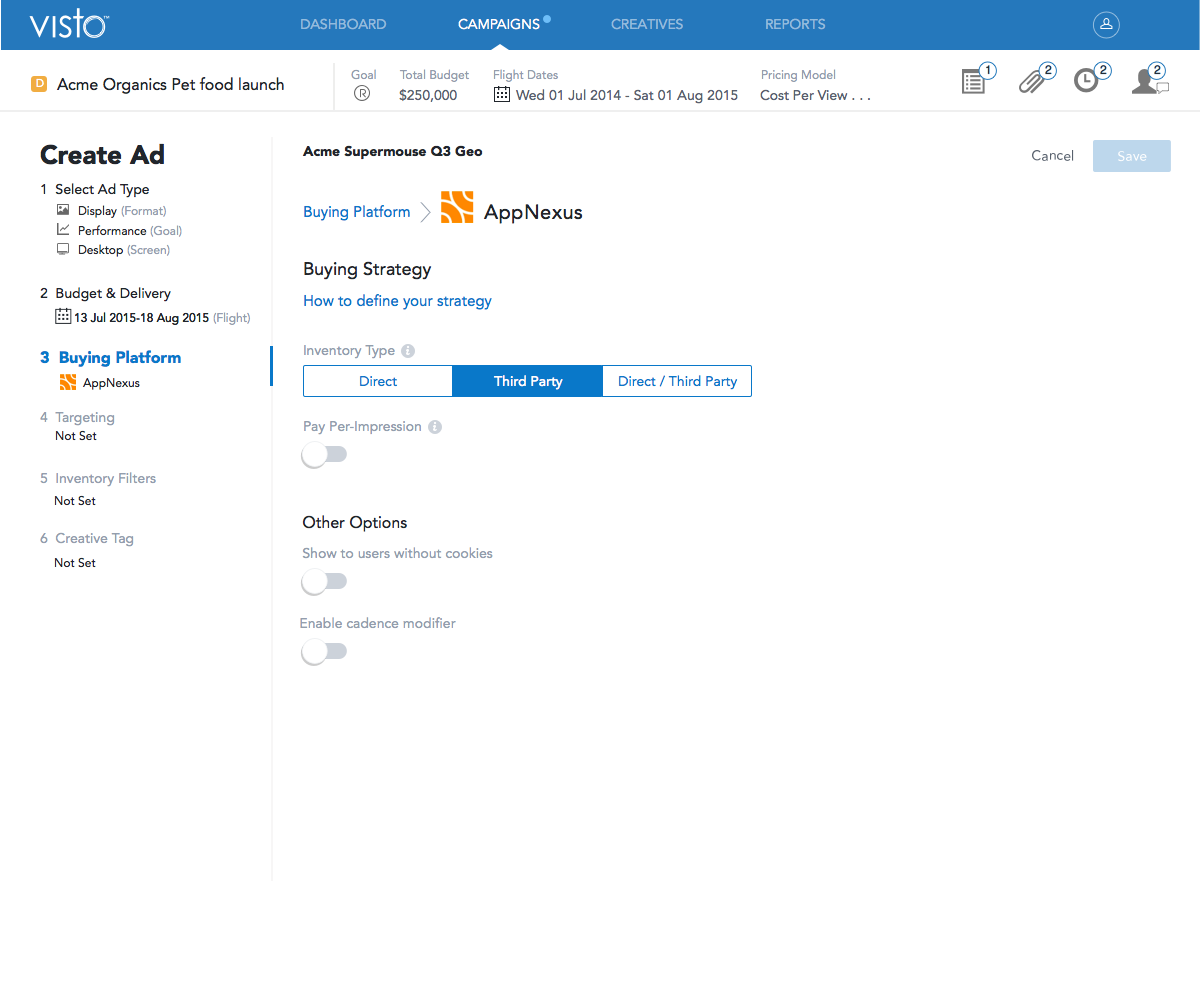Switch to the Dashboard tab
The height and width of the screenshot is (1000, 1200).
343,24
